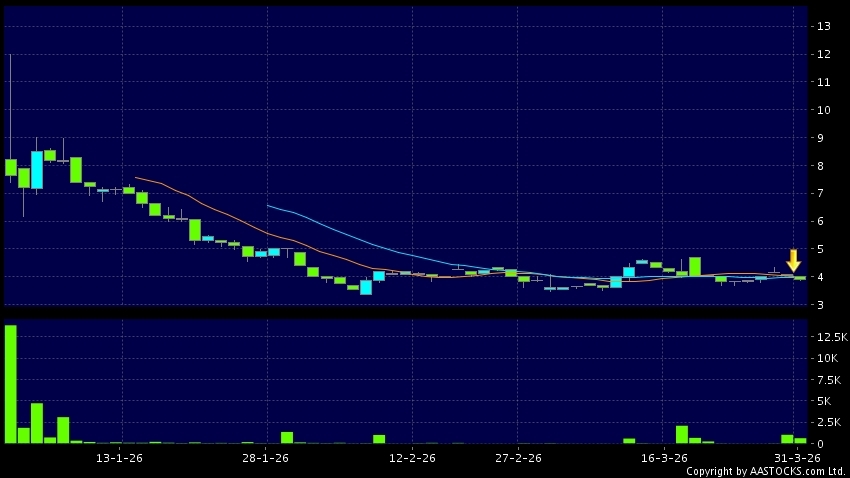Click the 27-2-26 date on the time axis

(x=517, y=458)
